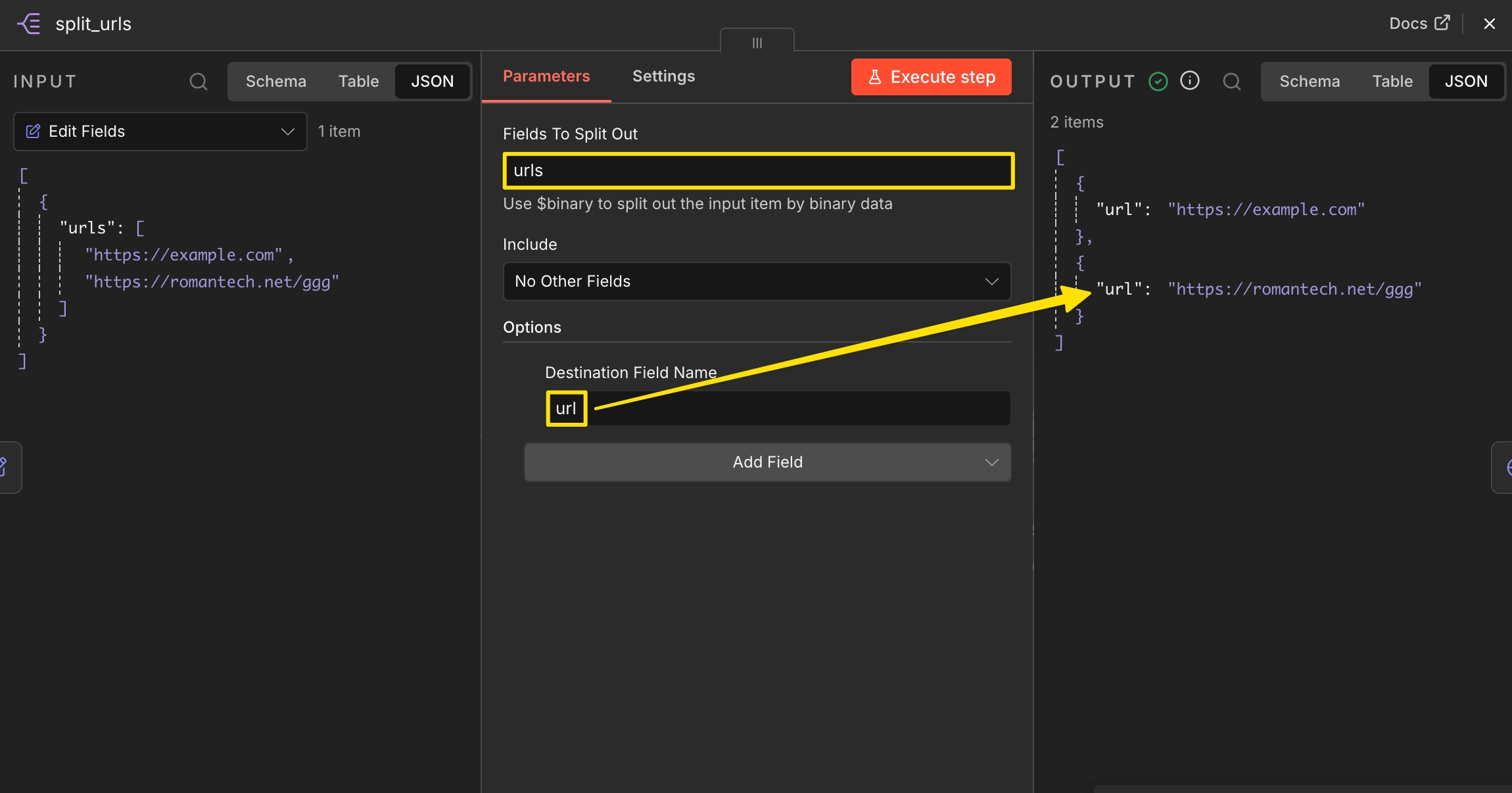Switch input view to Table
The width and height of the screenshot is (1512, 793).
(x=359, y=82)
